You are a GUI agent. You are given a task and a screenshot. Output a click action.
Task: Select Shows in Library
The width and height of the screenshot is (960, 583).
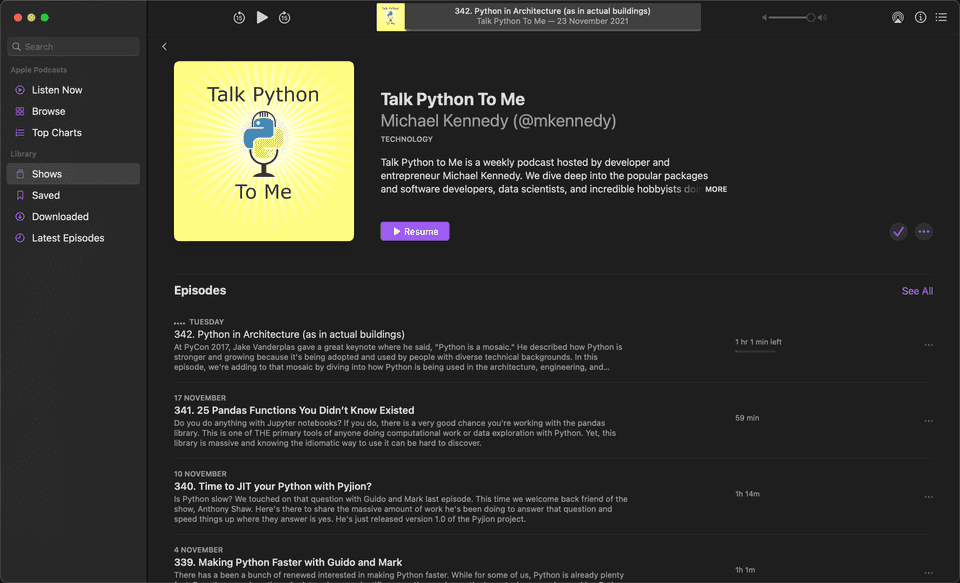[x=73, y=174]
